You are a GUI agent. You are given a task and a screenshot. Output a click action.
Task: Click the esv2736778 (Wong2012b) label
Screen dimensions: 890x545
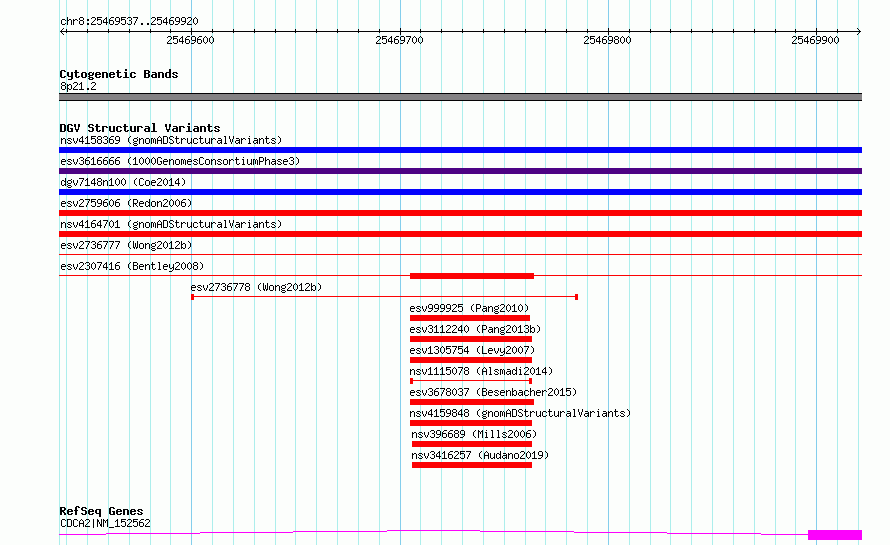[x=256, y=287]
